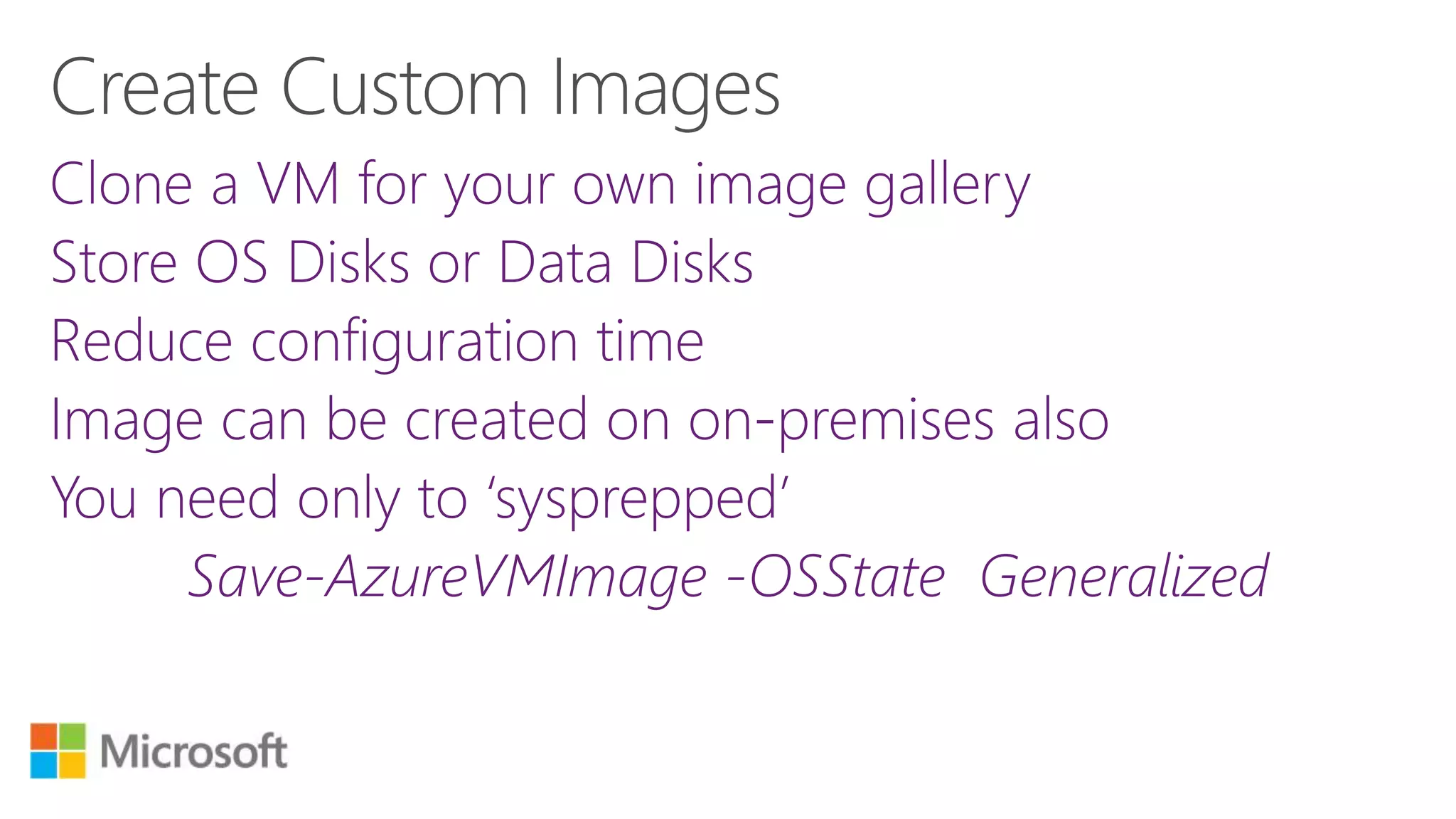Click the Microsoft wordmark text
The height and width of the screenshot is (819, 1456).
[193, 751]
